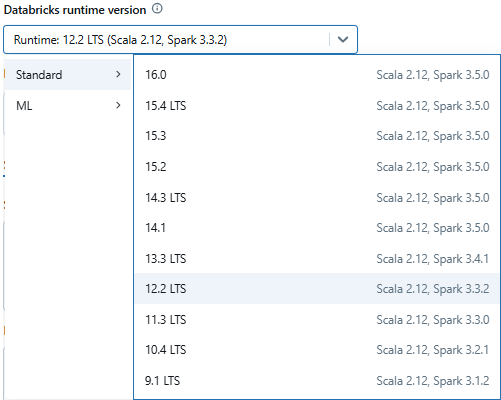Screen dimensions: 501x400
Task: Expand the Standard submenu arrow
Action: pos(118,74)
